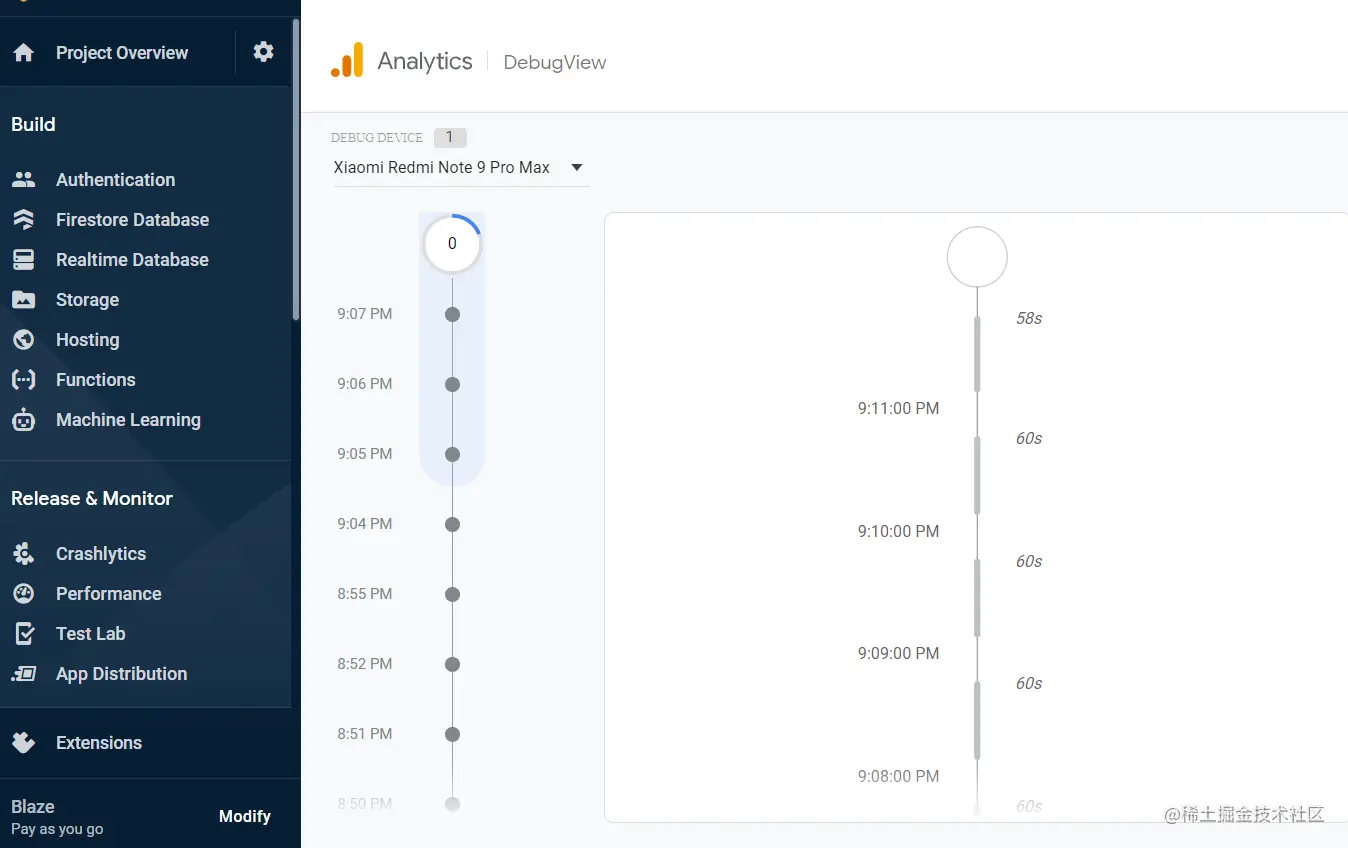
Task: Select the 8:55 PM timeline dot
Action: tap(452, 594)
